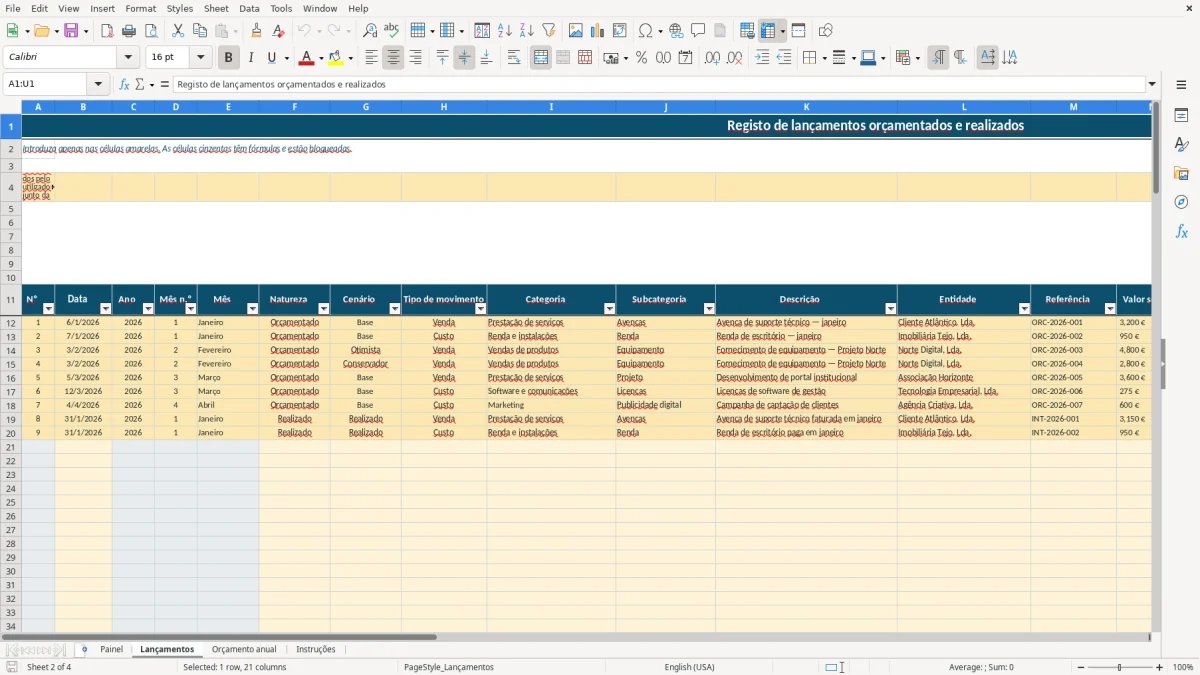Toggle Center Vertically alignment
1200x675 pixels.
pyautogui.click(x=464, y=58)
